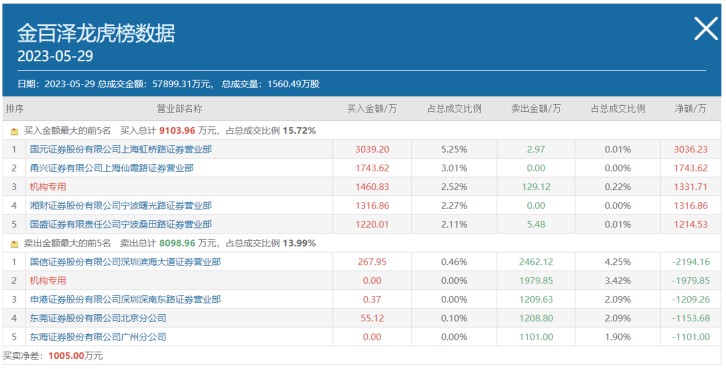
Task: Select buy percentage 2.11%
Action: click(454, 225)
